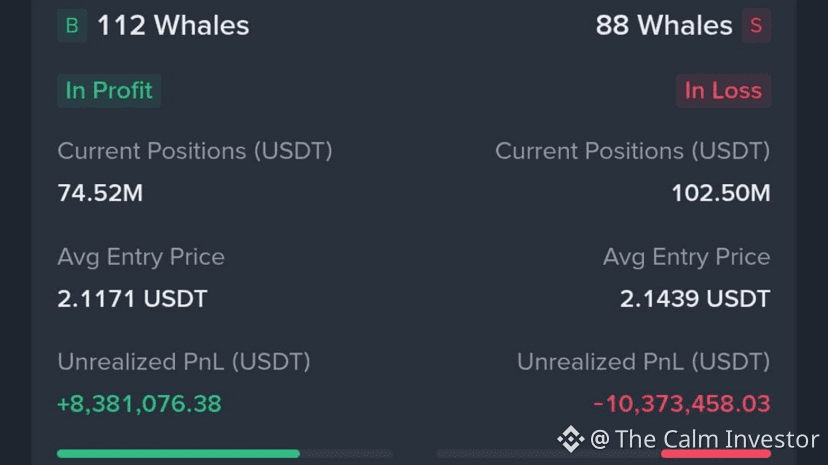Open 112 Whales buyers heading
This screenshot has height=465, width=828.
tap(173, 26)
